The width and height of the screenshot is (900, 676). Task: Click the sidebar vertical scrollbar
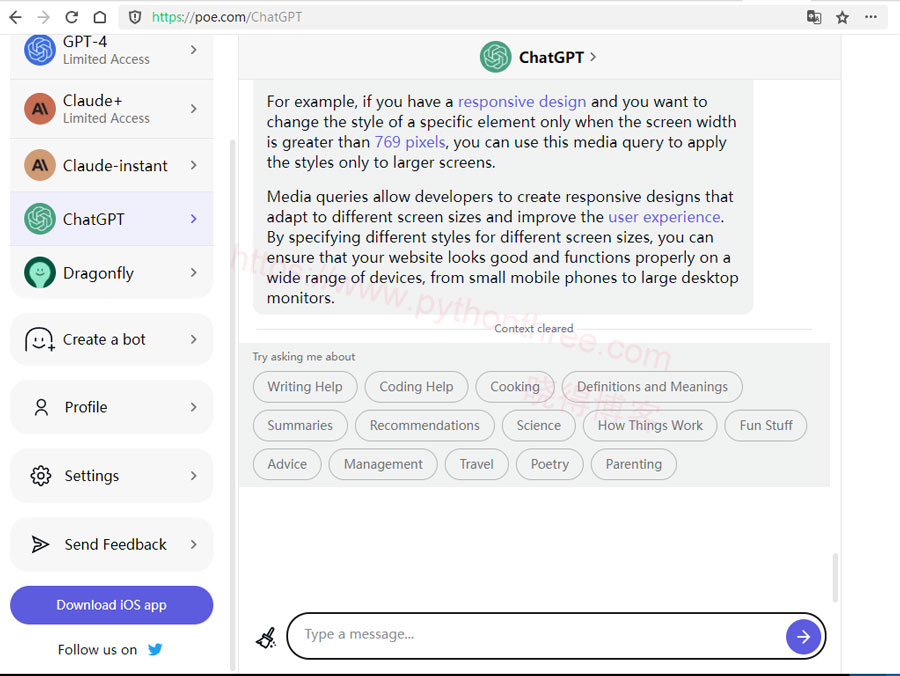click(x=232, y=405)
